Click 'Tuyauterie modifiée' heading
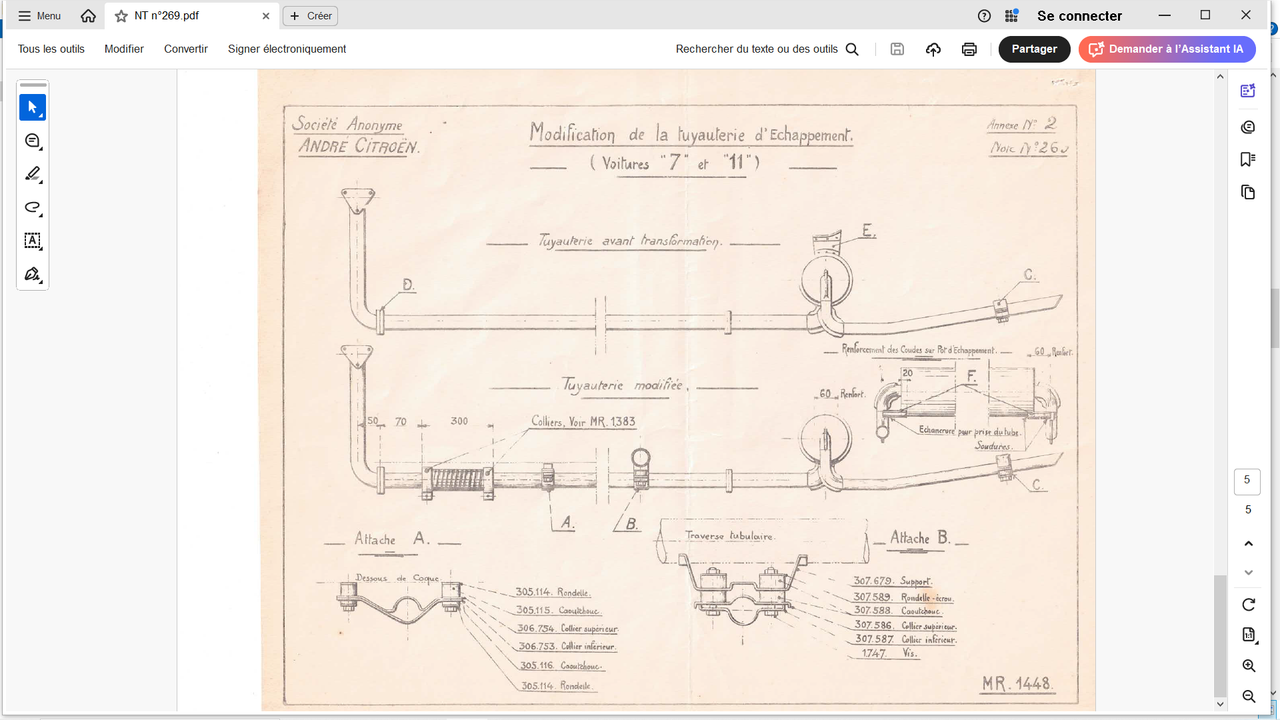The height and width of the screenshot is (720, 1280). point(622,385)
